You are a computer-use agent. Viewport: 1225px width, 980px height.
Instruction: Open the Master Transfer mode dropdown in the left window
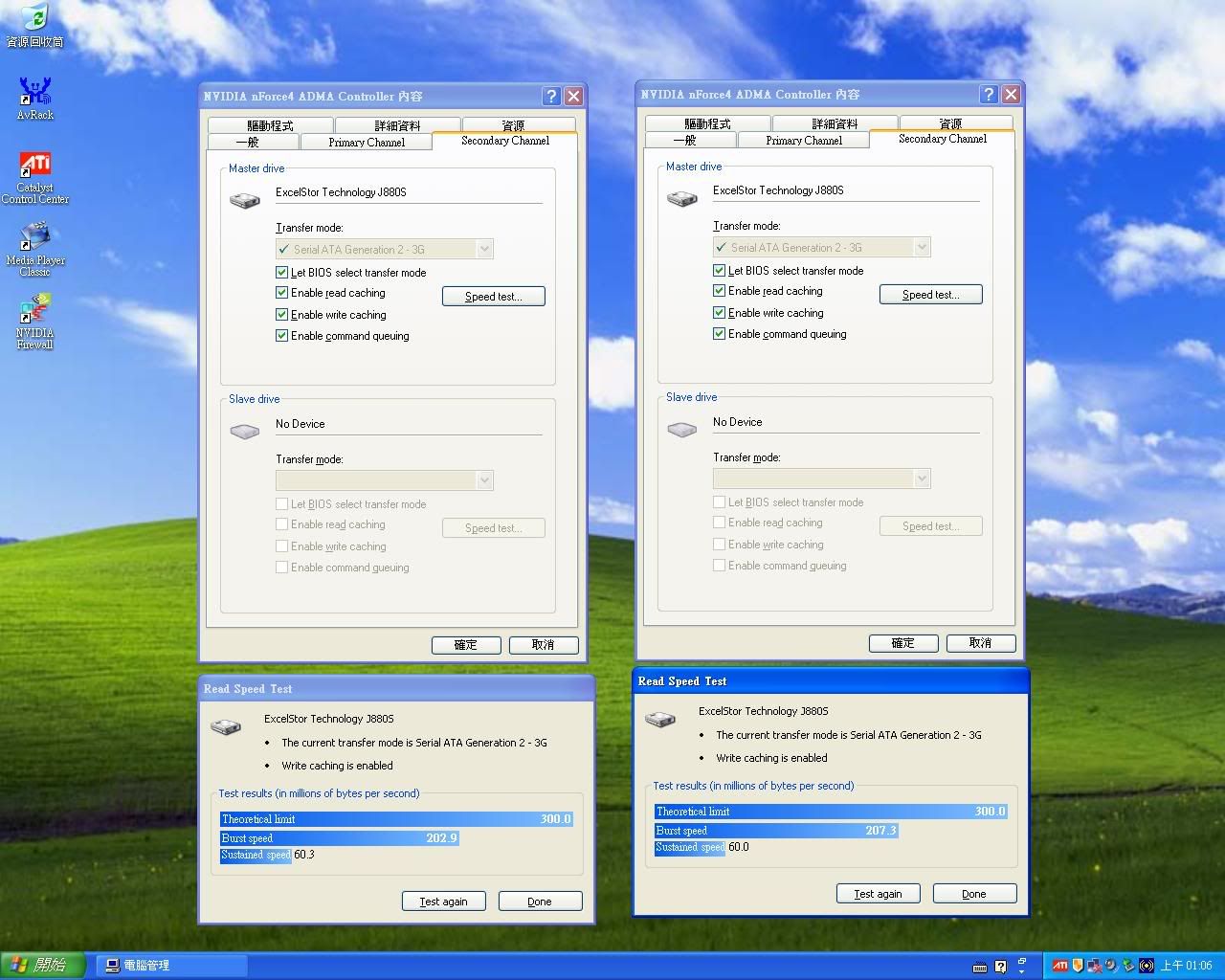pos(385,249)
